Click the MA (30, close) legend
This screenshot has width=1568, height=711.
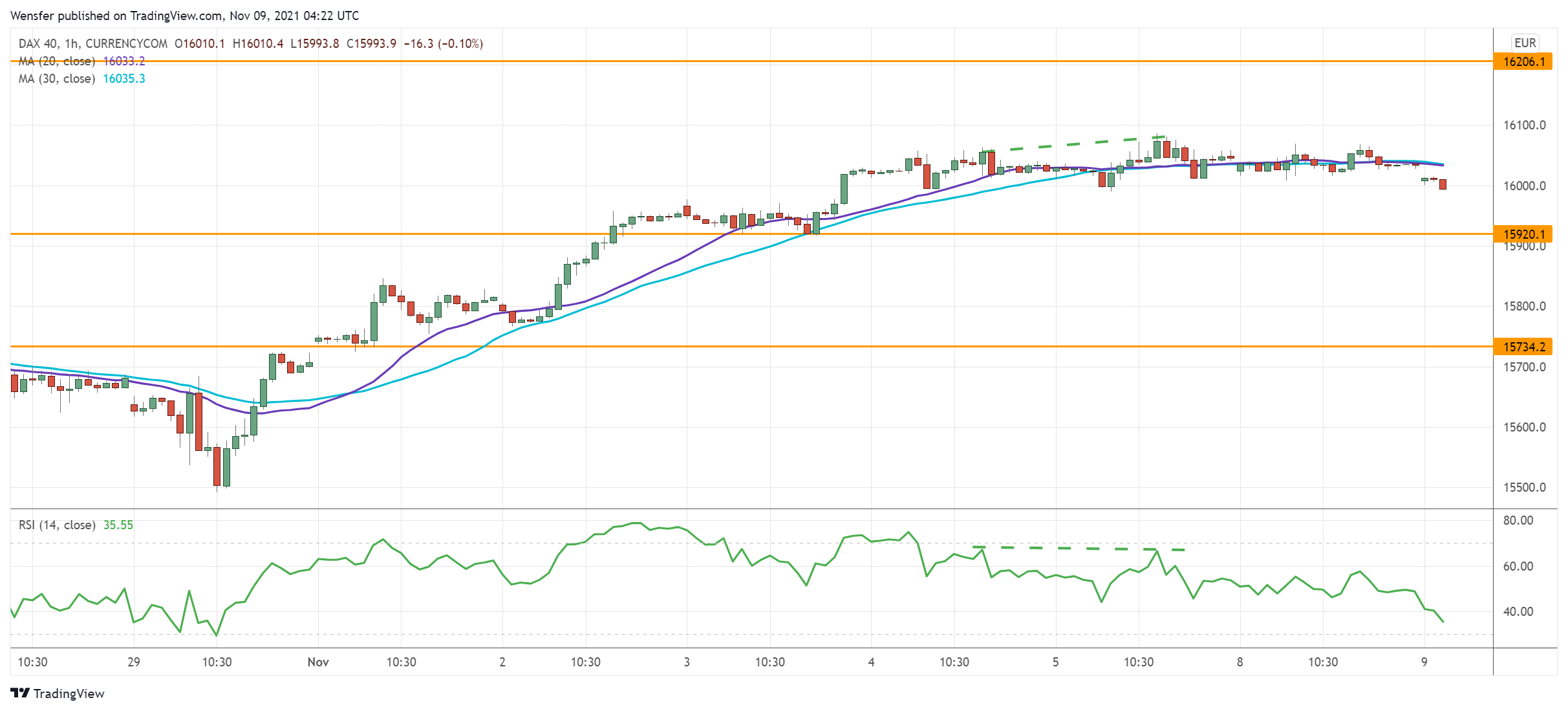(x=57, y=79)
